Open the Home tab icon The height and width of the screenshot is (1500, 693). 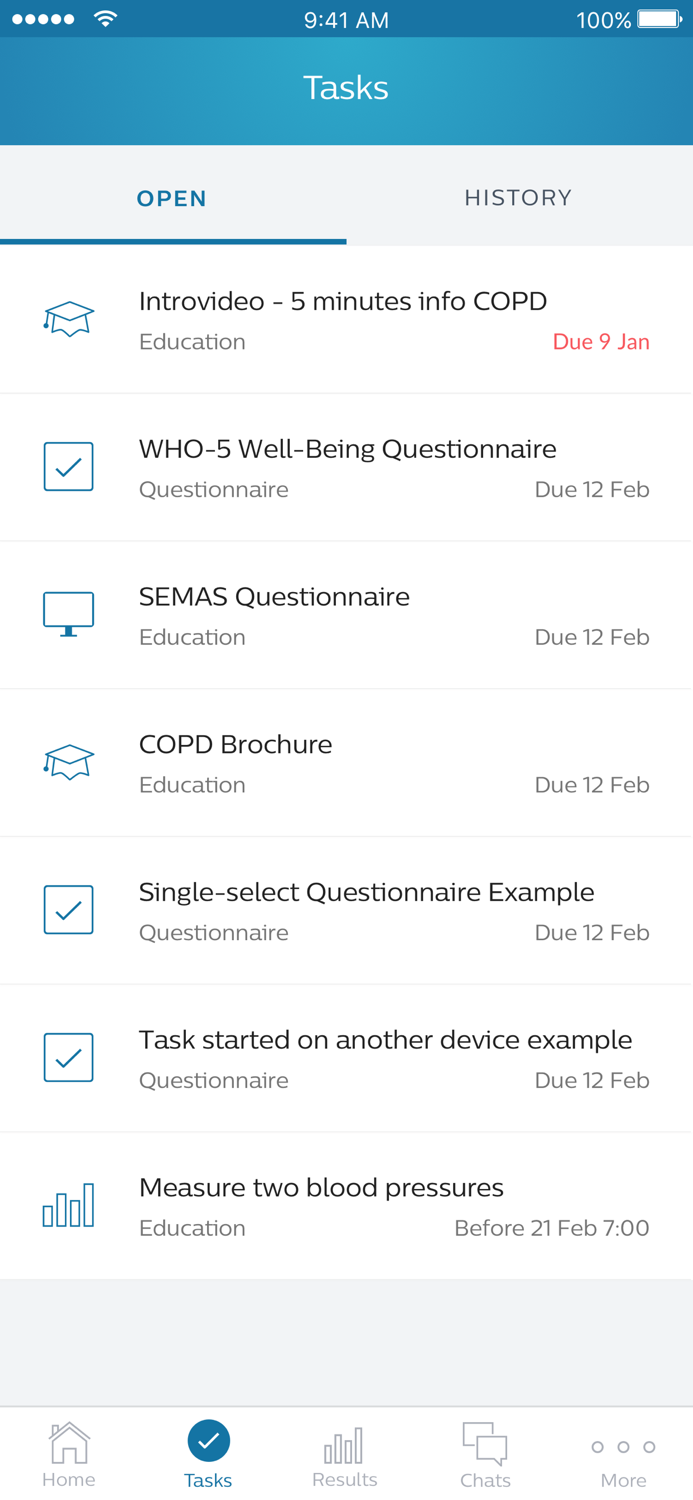click(69, 1445)
